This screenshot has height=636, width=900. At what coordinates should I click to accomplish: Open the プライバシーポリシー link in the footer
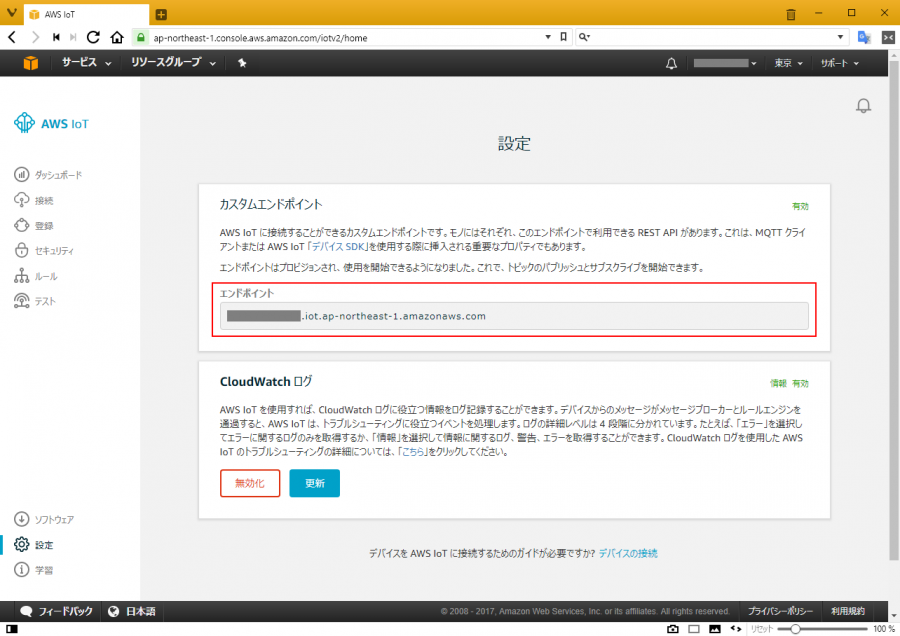point(779,611)
